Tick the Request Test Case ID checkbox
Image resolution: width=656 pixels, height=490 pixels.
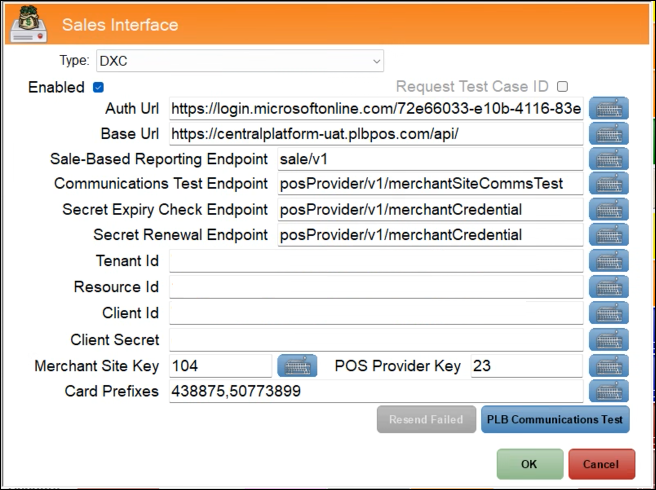pos(562,87)
